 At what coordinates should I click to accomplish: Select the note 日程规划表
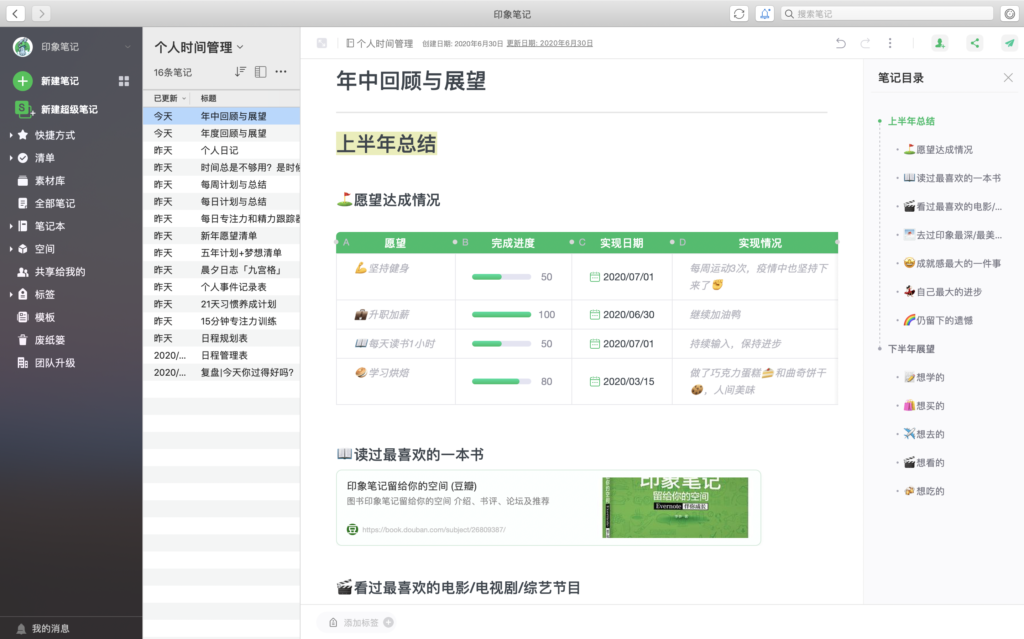[221, 338]
